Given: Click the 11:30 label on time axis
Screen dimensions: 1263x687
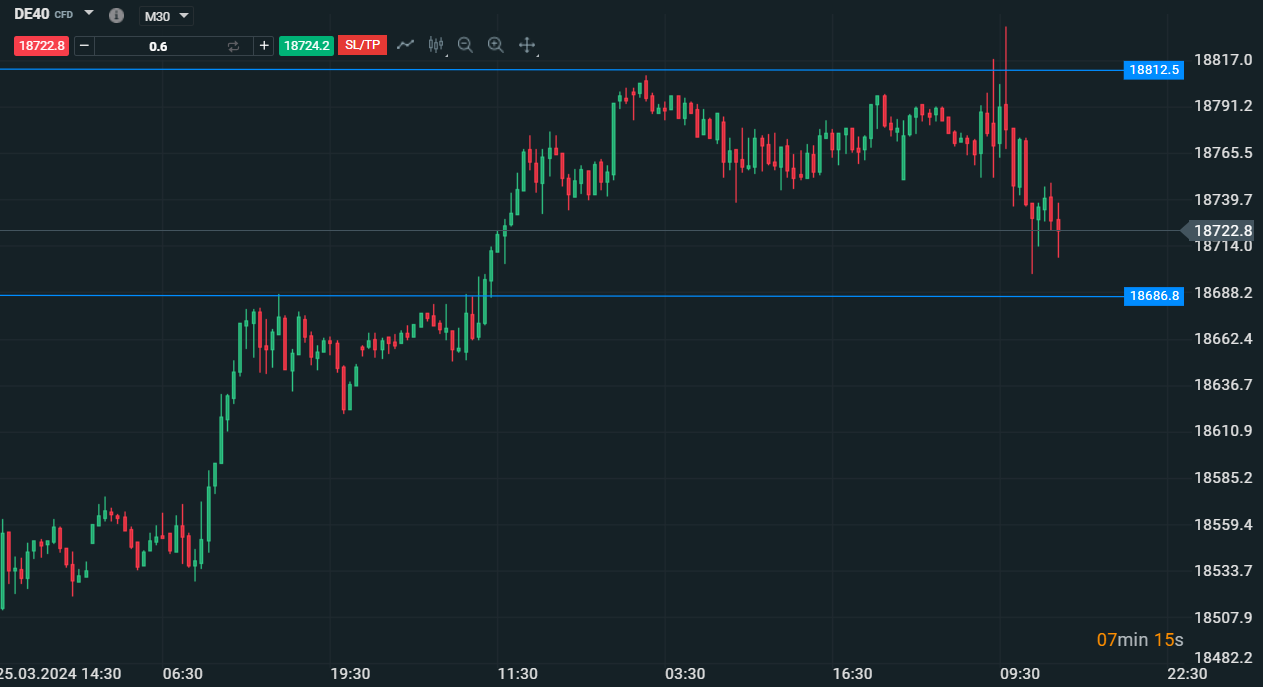Looking at the screenshot, I should coord(518,674).
